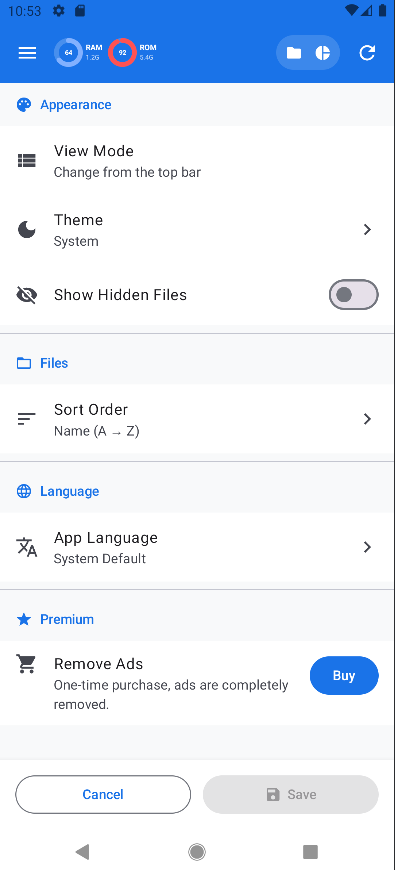The width and height of the screenshot is (395, 870).
Task: Enable the Show Hidden Files switch
Action: click(x=353, y=295)
